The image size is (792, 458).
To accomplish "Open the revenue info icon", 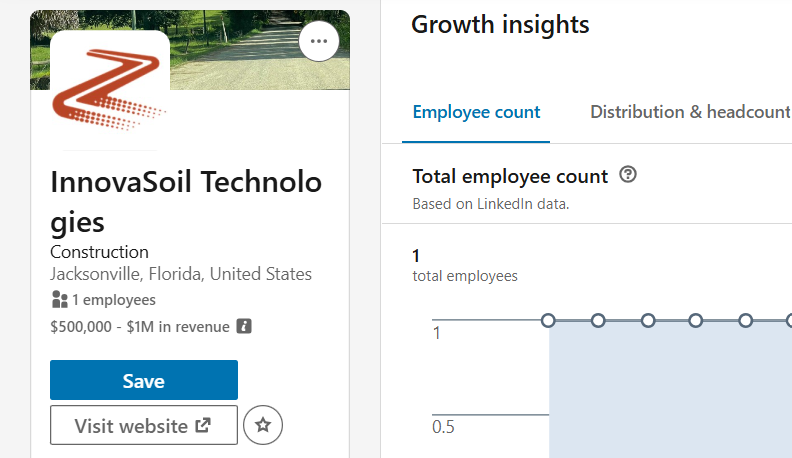I will coord(244,326).
